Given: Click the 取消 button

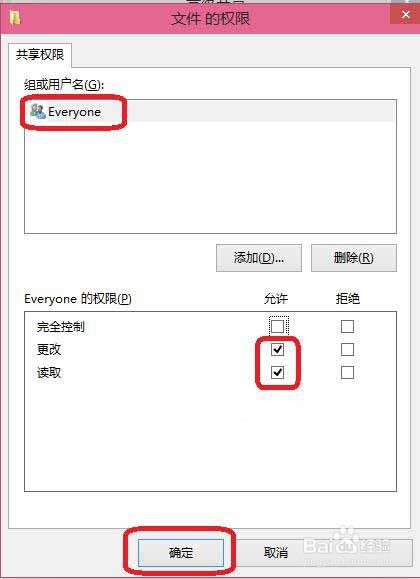Looking at the screenshot, I should click(276, 552).
